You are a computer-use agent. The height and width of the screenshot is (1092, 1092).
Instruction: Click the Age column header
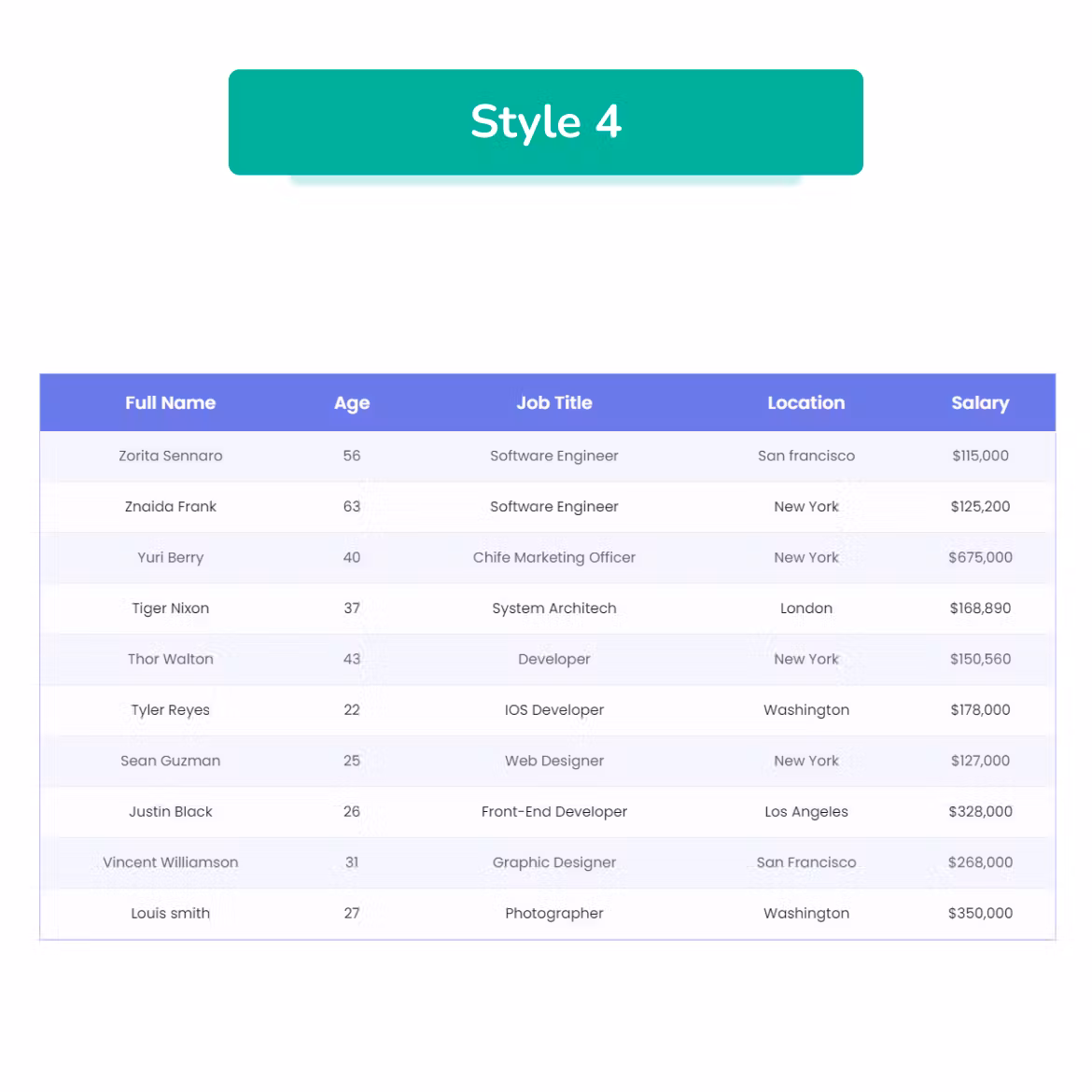[352, 403]
